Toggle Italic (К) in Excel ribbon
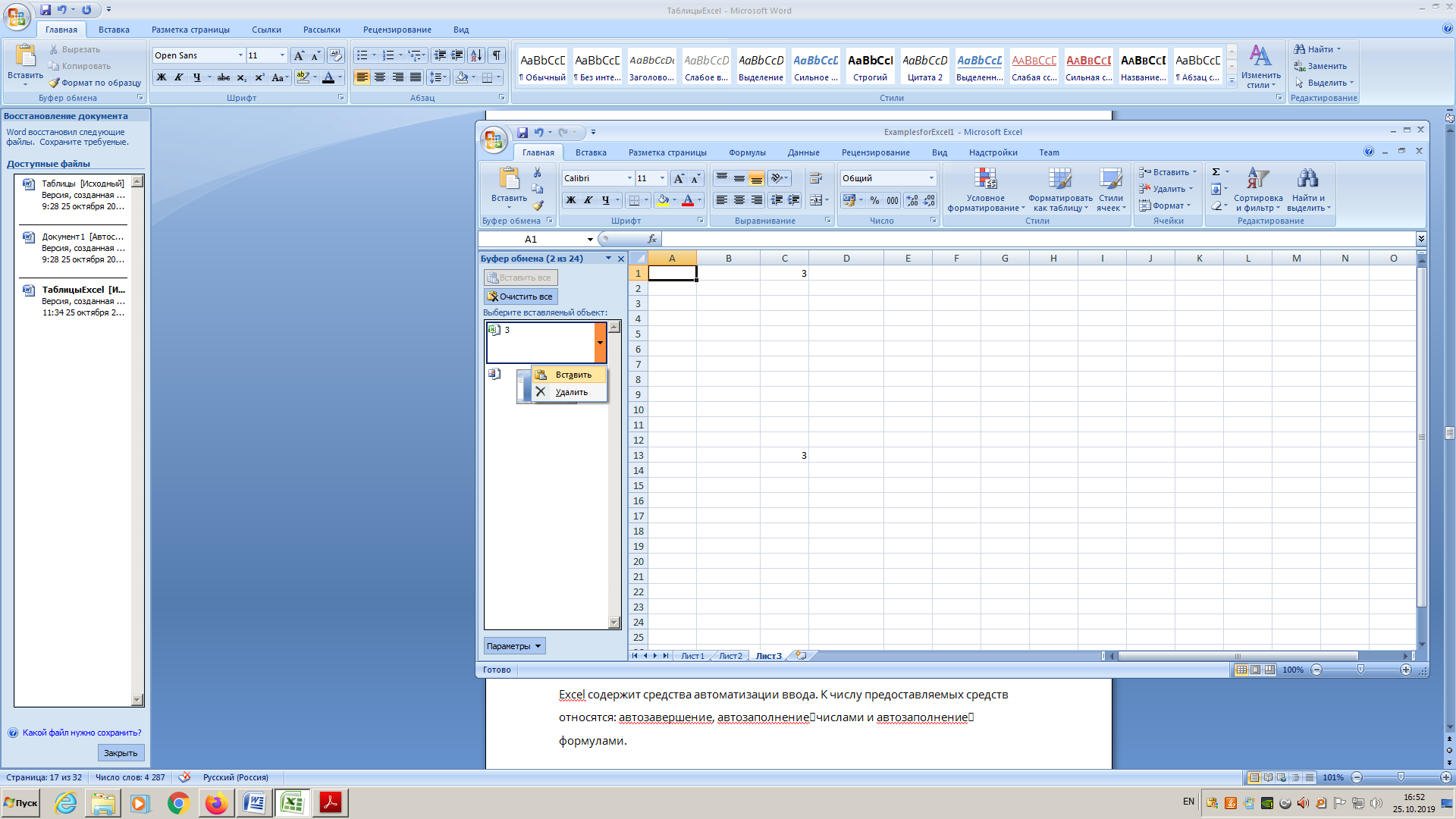The height and width of the screenshot is (819, 1456). tap(588, 200)
